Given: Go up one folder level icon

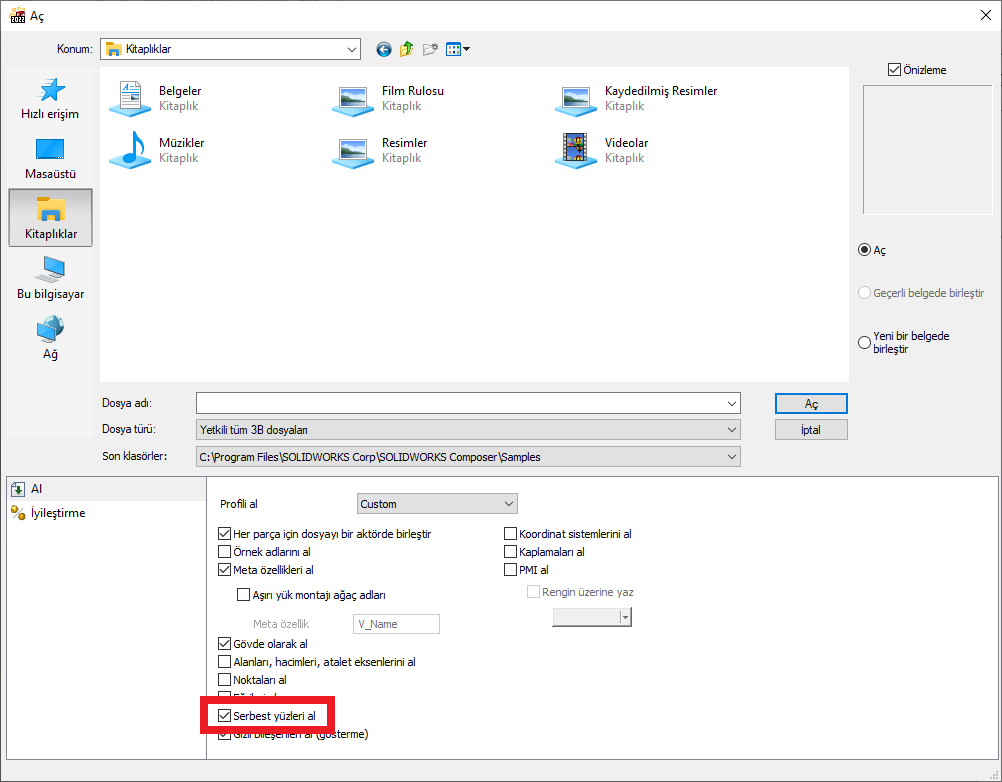Looking at the screenshot, I should coord(406,49).
